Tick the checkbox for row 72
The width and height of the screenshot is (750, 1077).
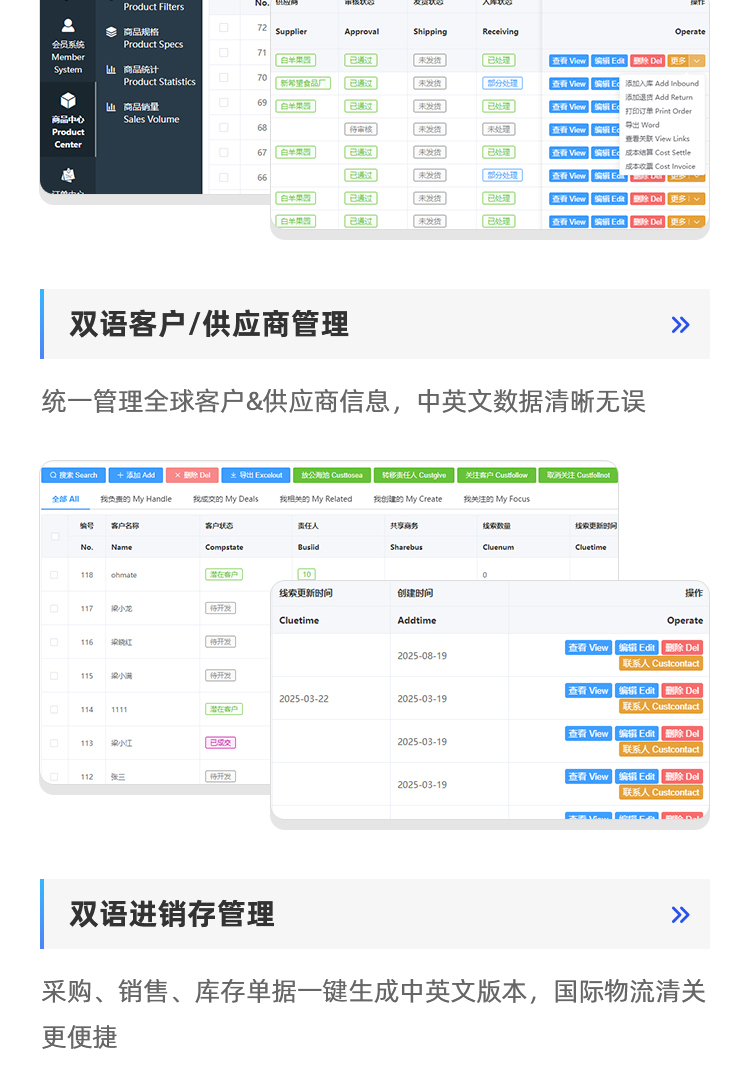point(224,27)
